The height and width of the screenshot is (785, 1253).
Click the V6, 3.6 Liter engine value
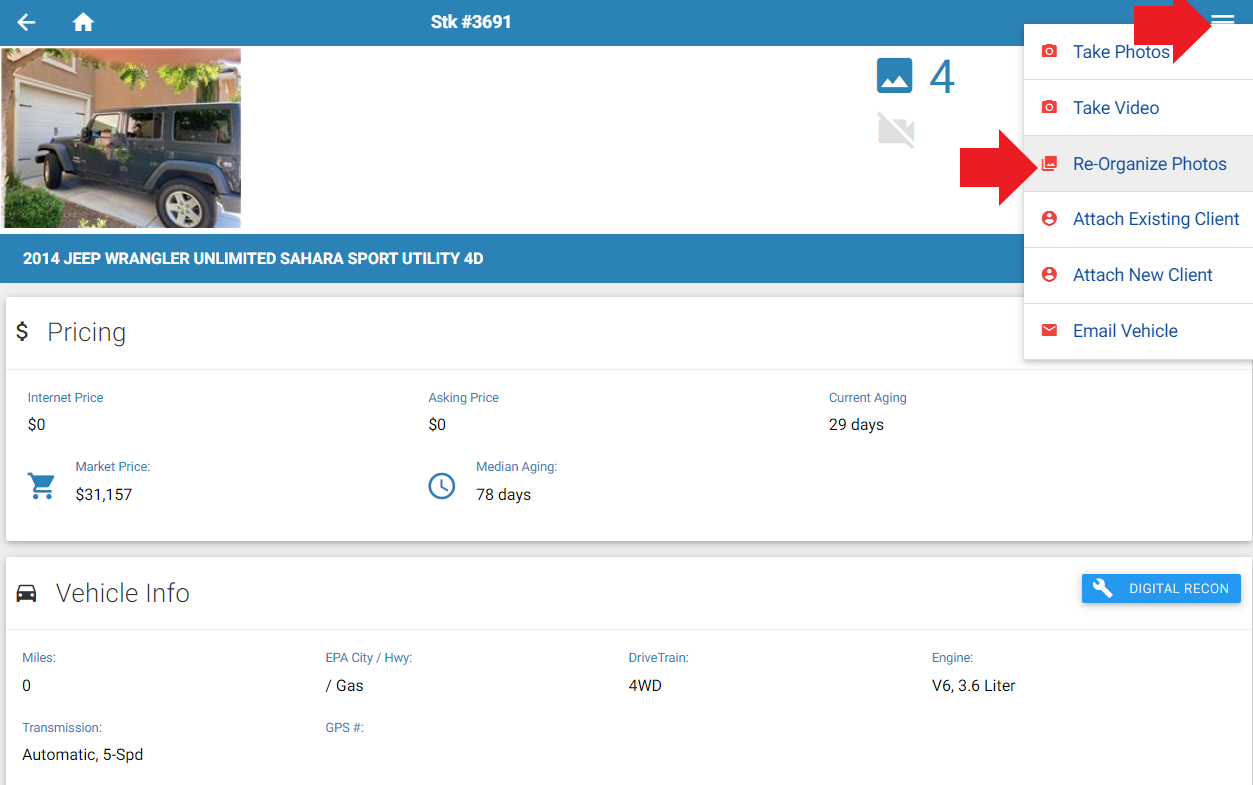point(973,686)
